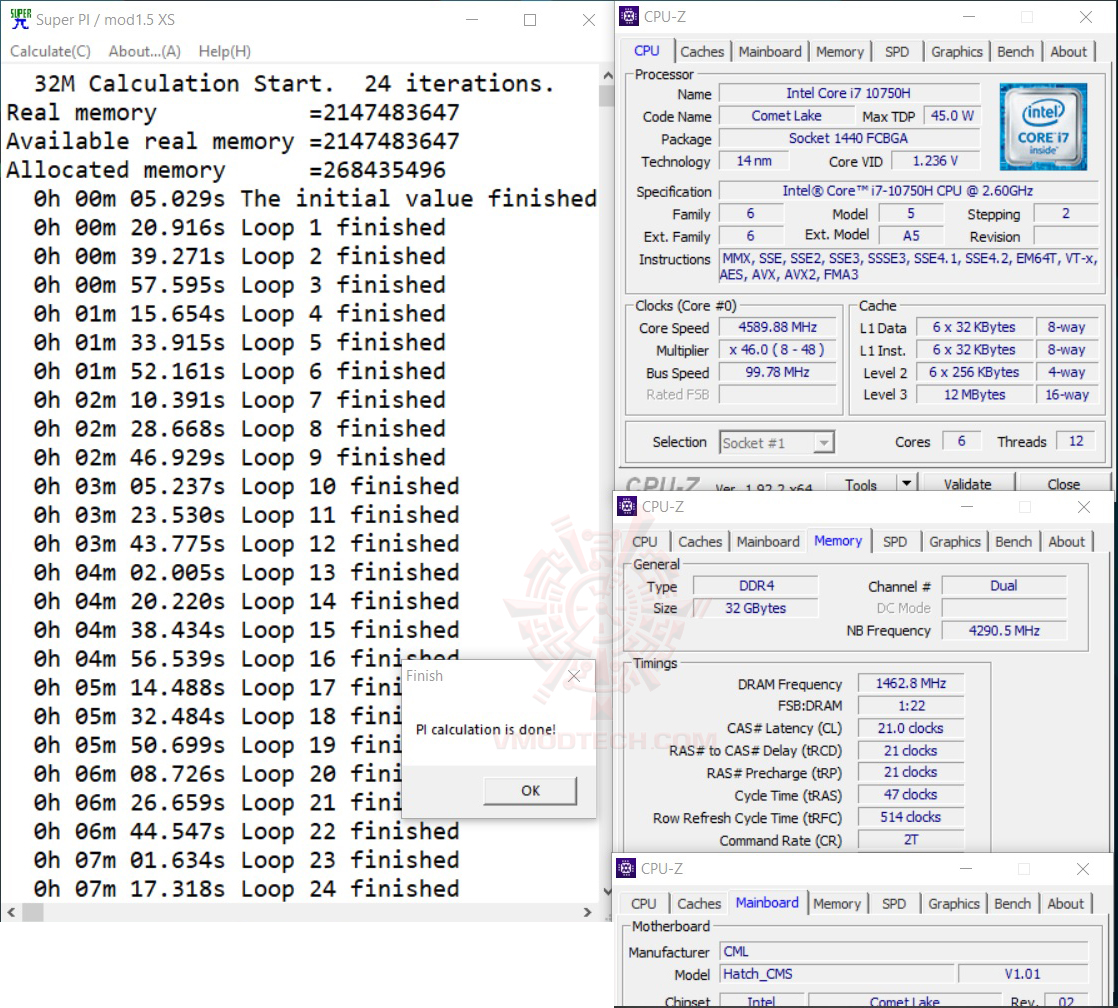Click the Multiplier value x 46.0 (8 - 48)

tap(777, 350)
